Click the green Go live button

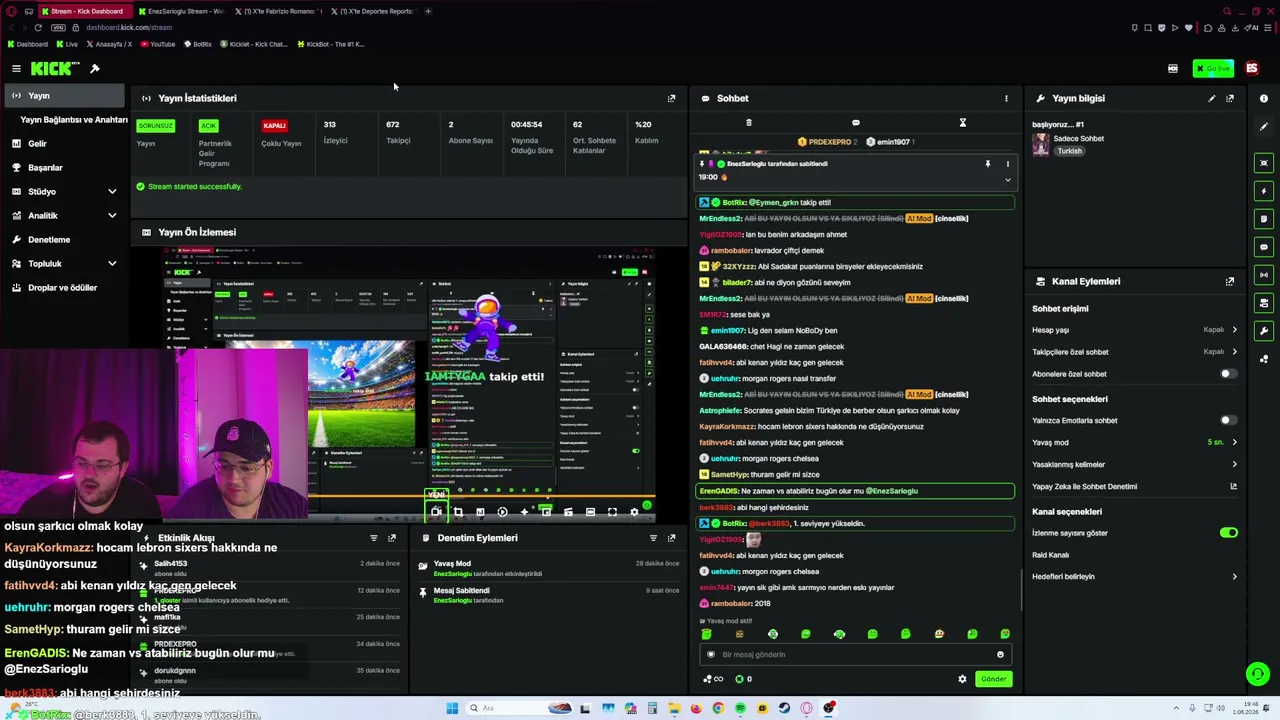1213,68
